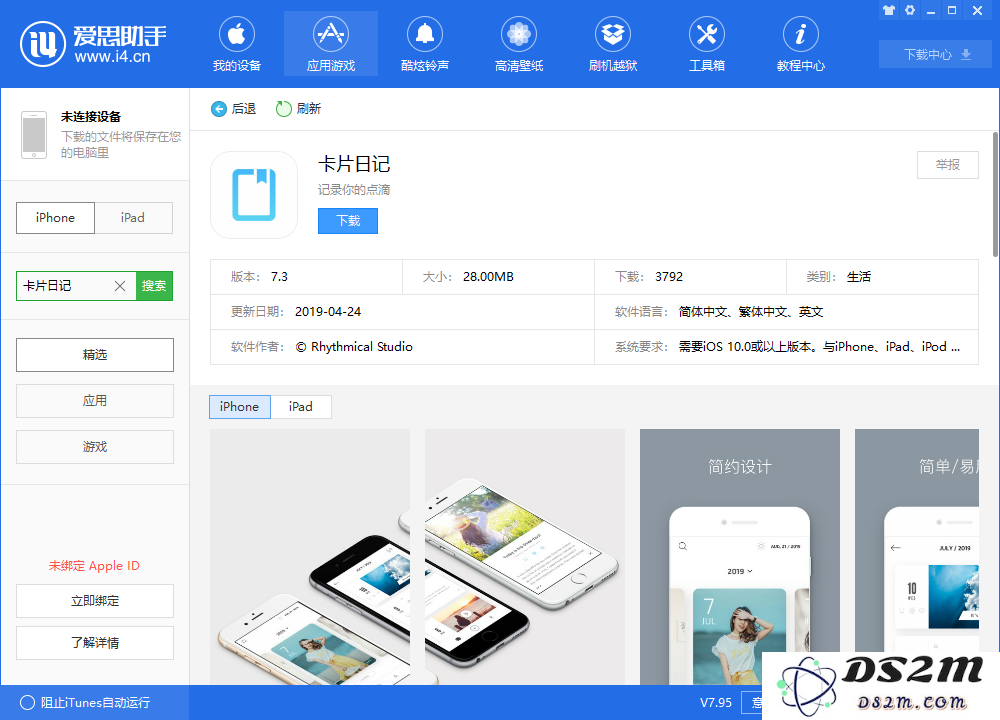Show iPad screenshots tab

tap(301, 407)
